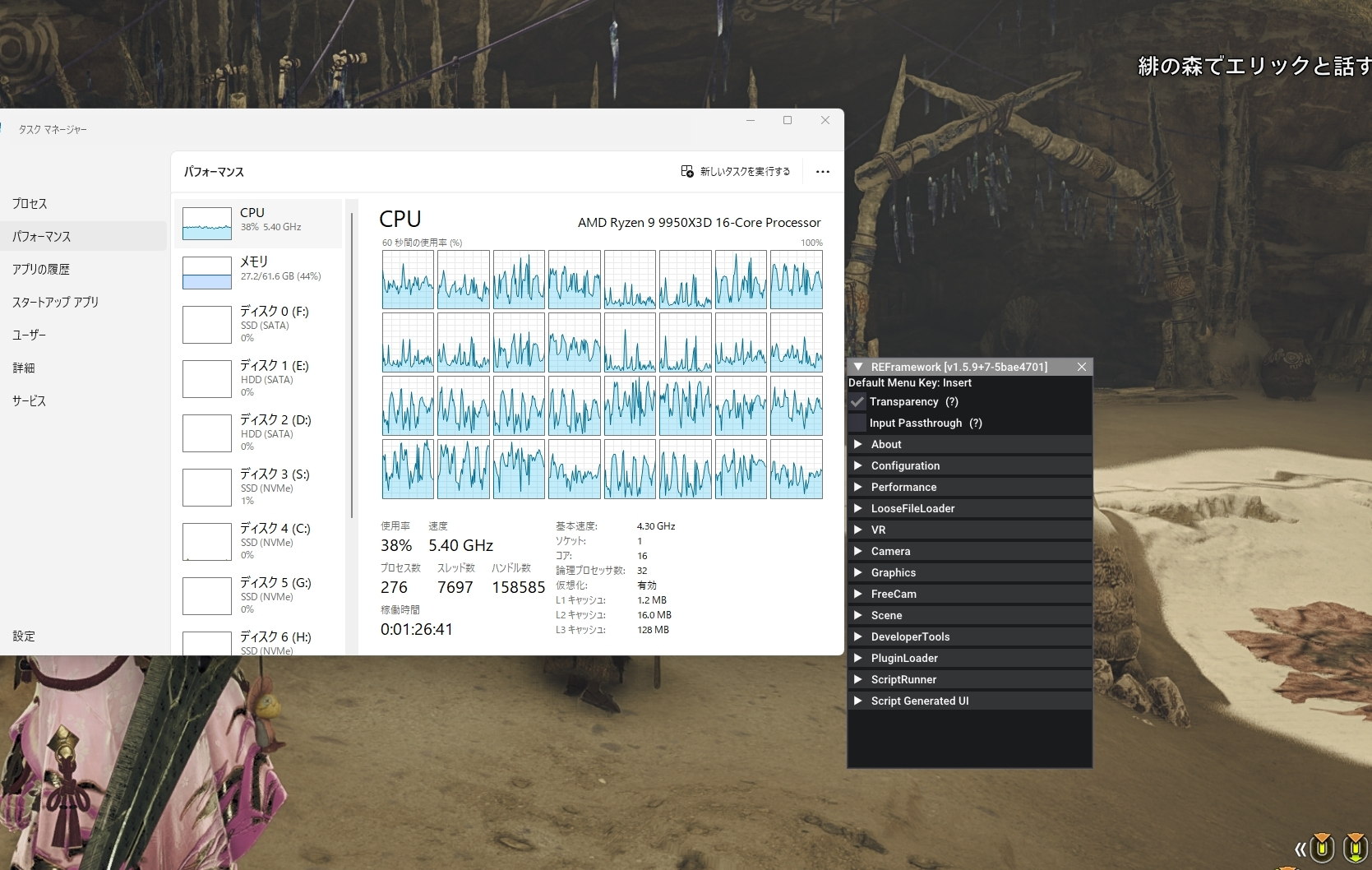The width and height of the screenshot is (1372, 870).
Task: Collapse the REFramework window title arrow
Action: (858, 367)
